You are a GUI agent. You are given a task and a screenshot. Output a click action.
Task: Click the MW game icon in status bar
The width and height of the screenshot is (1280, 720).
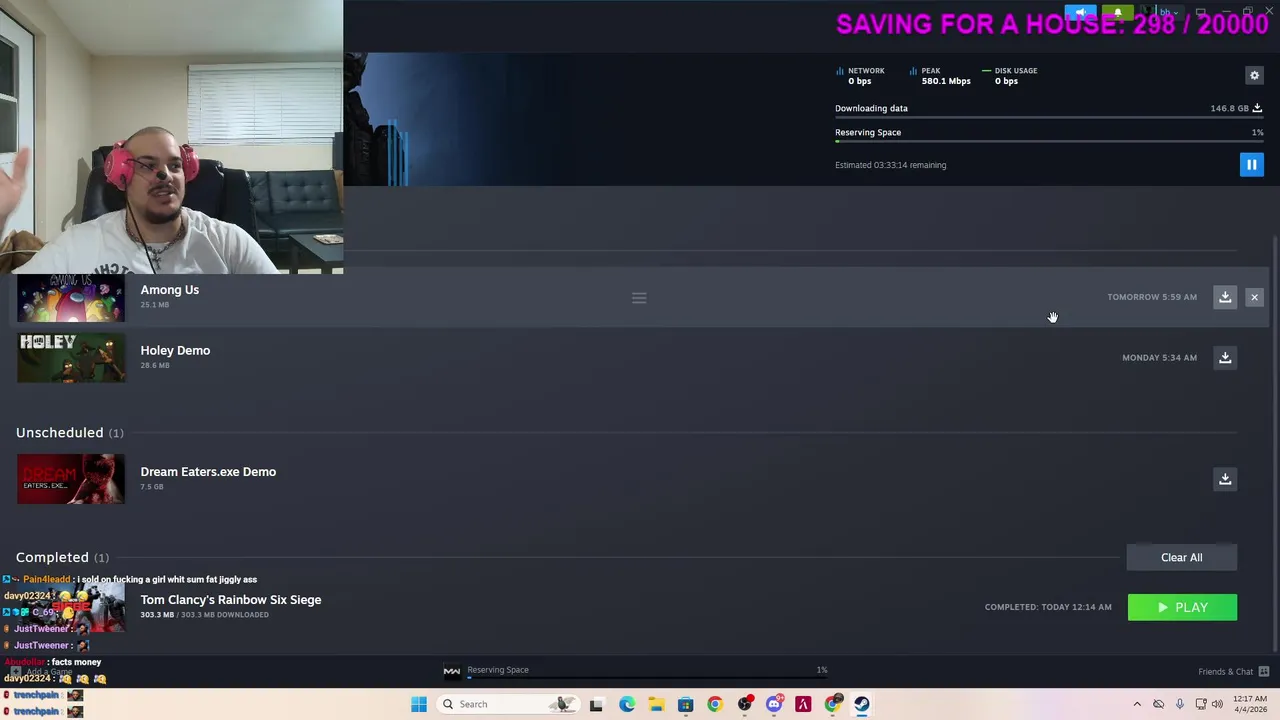pyautogui.click(x=452, y=672)
